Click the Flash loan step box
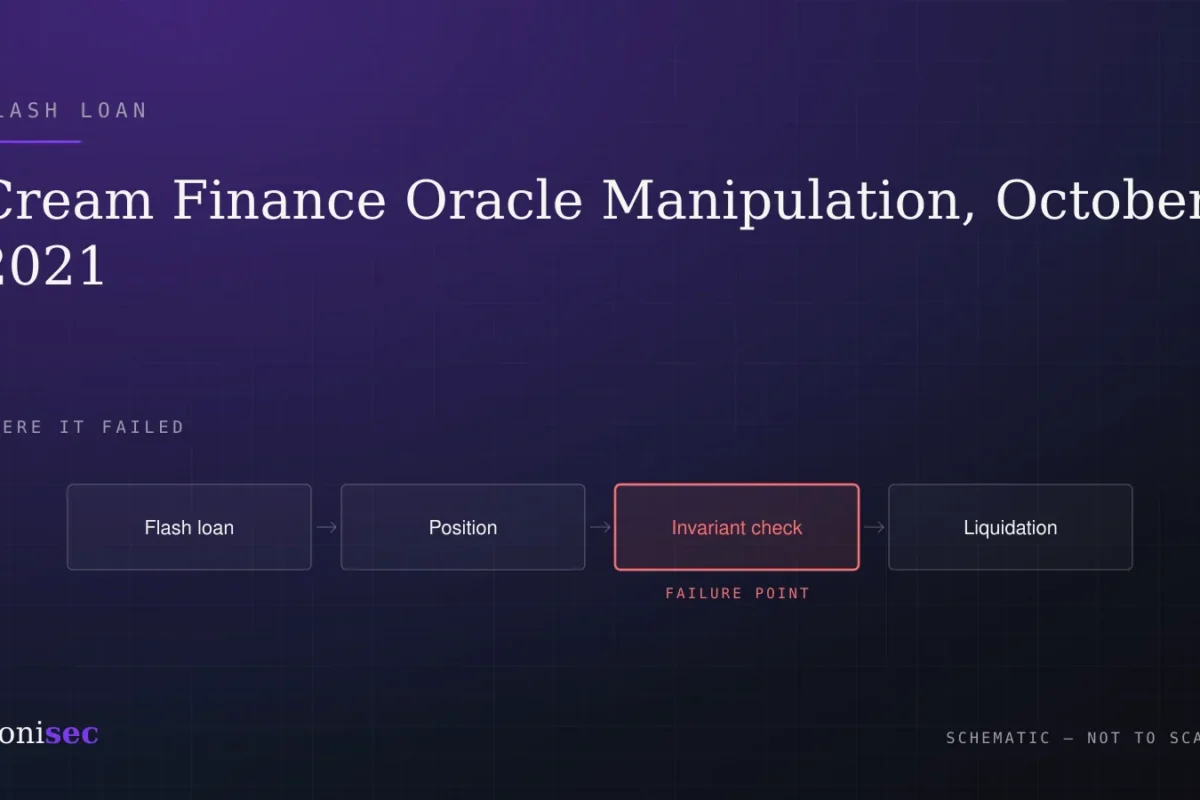Image resolution: width=1200 pixels, height=800 pixels. (x=189, y=527)
